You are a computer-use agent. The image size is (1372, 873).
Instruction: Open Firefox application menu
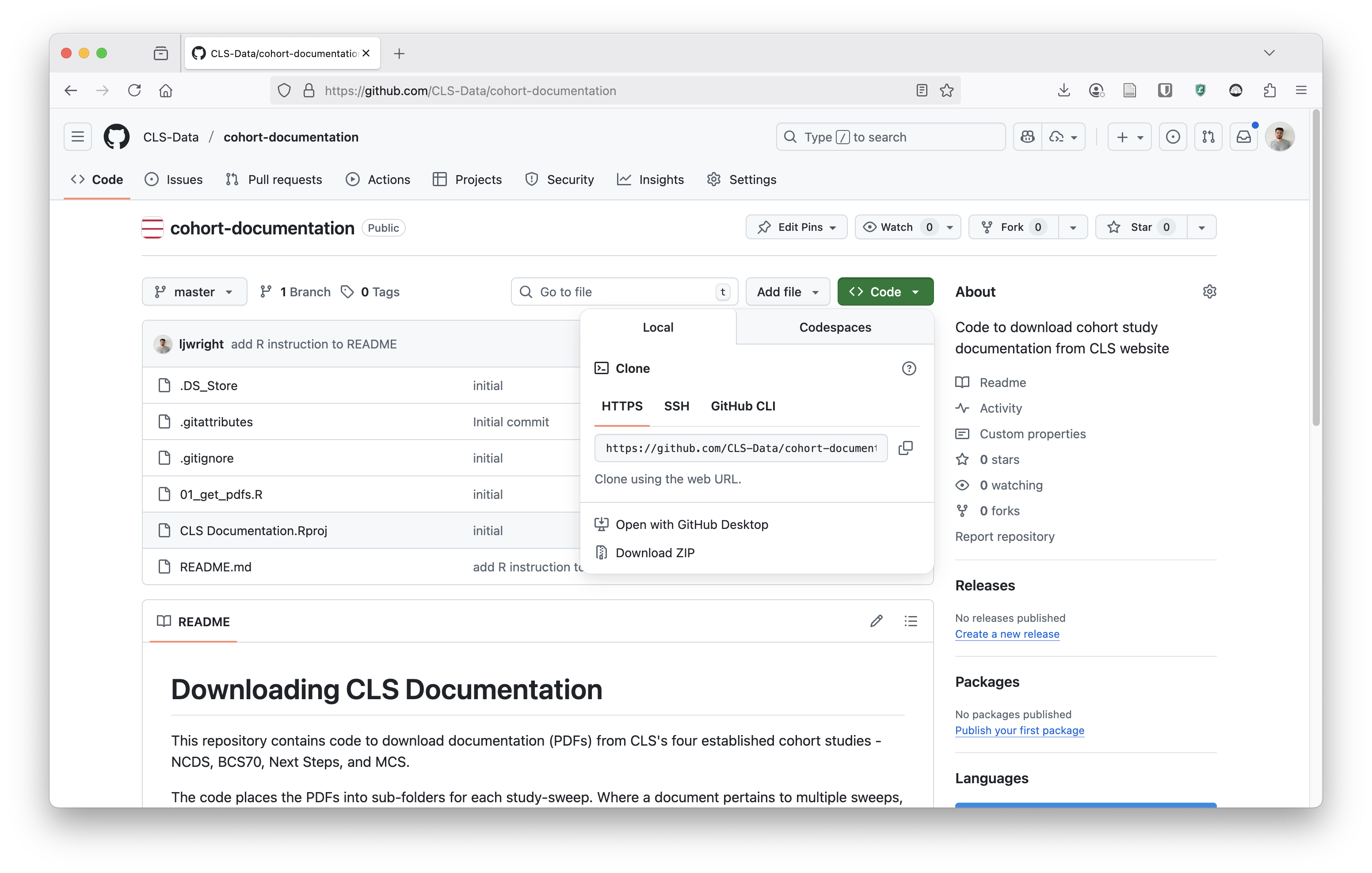[x=1301, y=90]
